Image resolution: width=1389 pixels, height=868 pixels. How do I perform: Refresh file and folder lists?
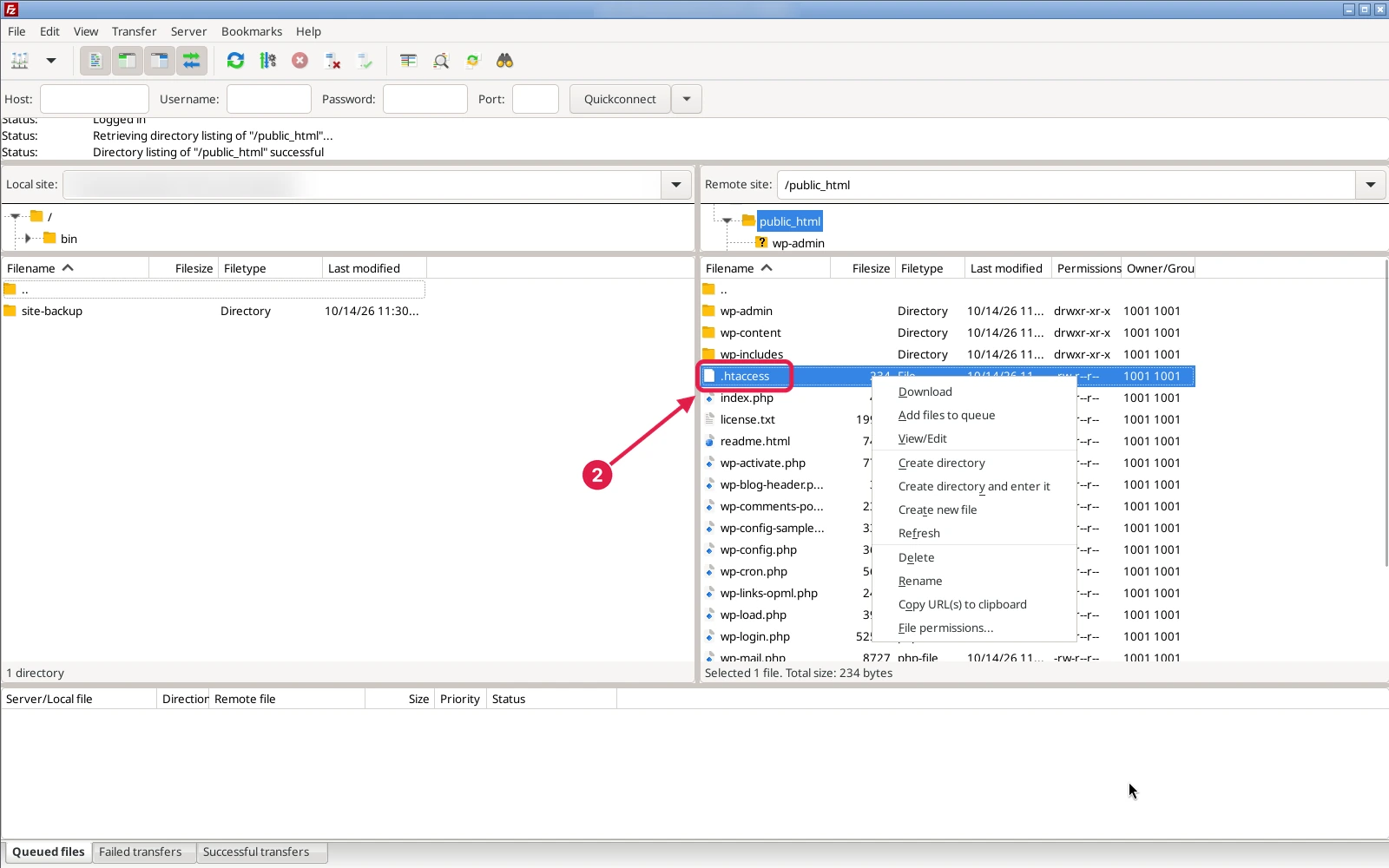point(235,61)
